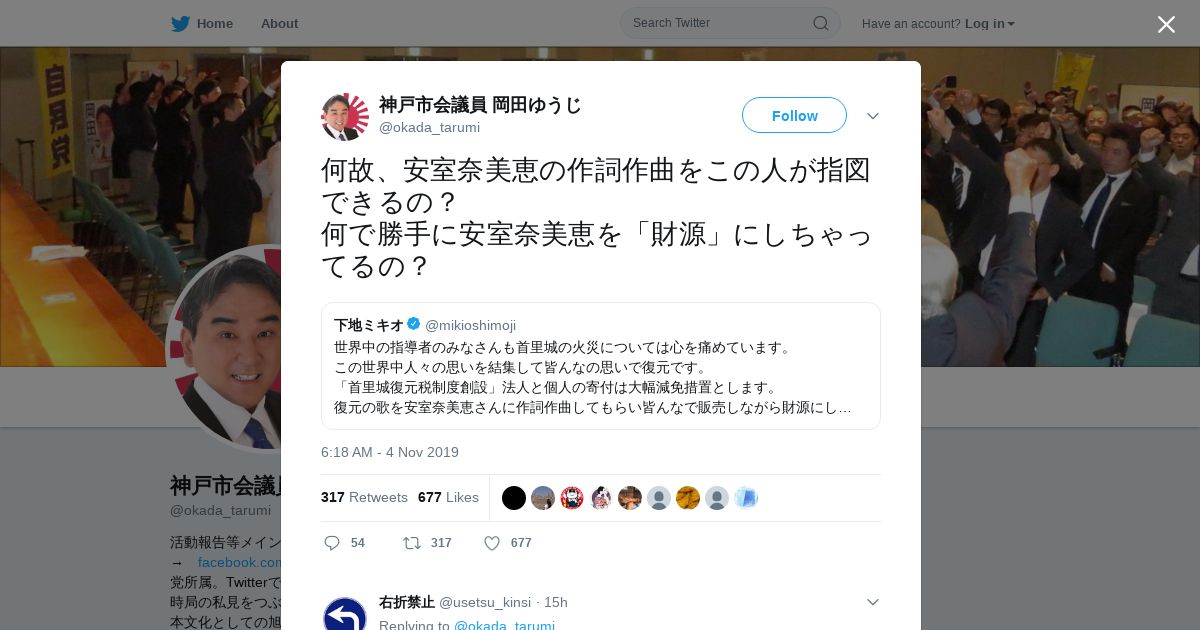Go to the About menu item
Image resolution: width=1200 pixels, height=630 pixels.
tap(279, 23)
